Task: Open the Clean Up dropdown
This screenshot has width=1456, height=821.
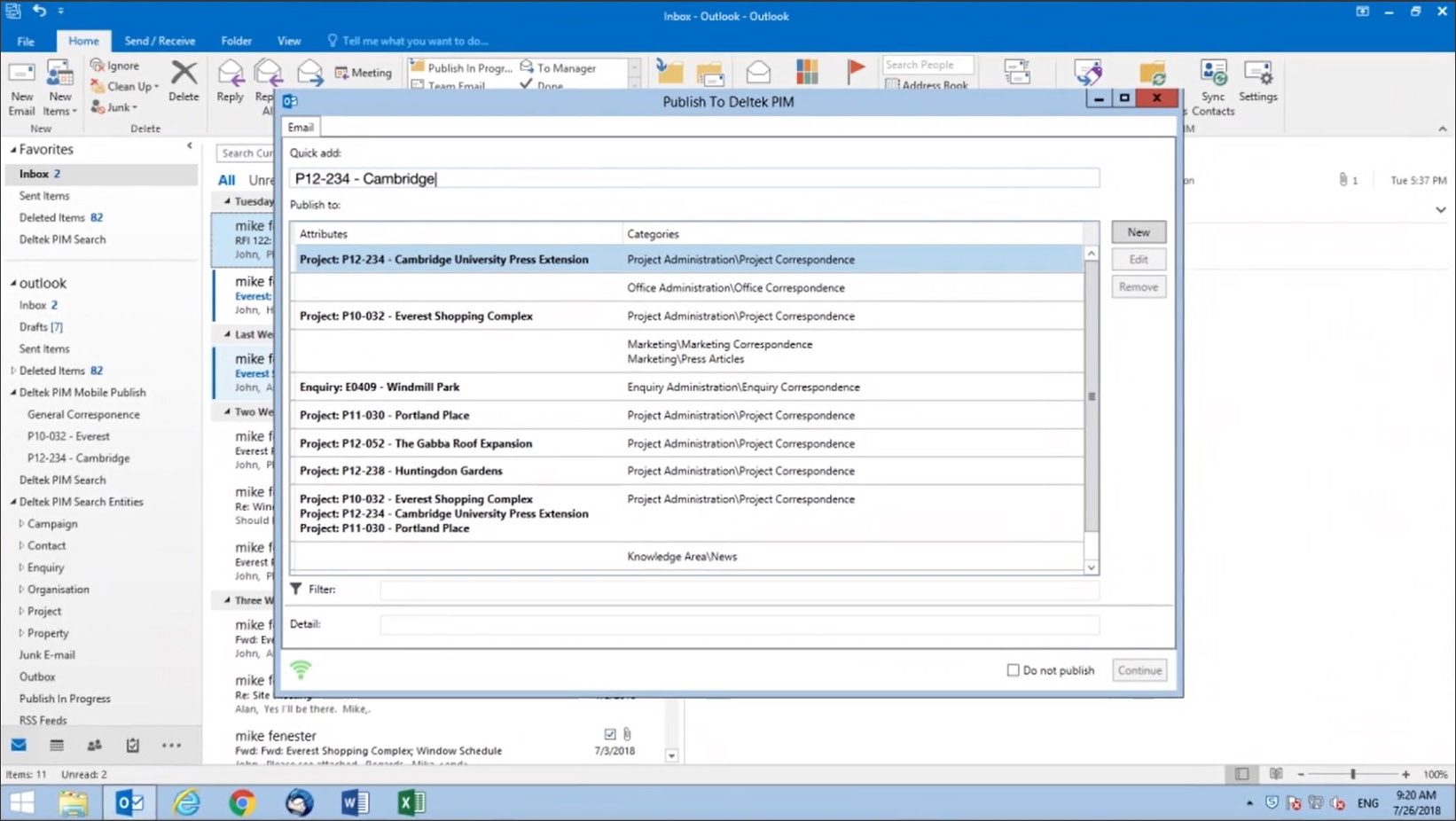Action: (125, 86)
